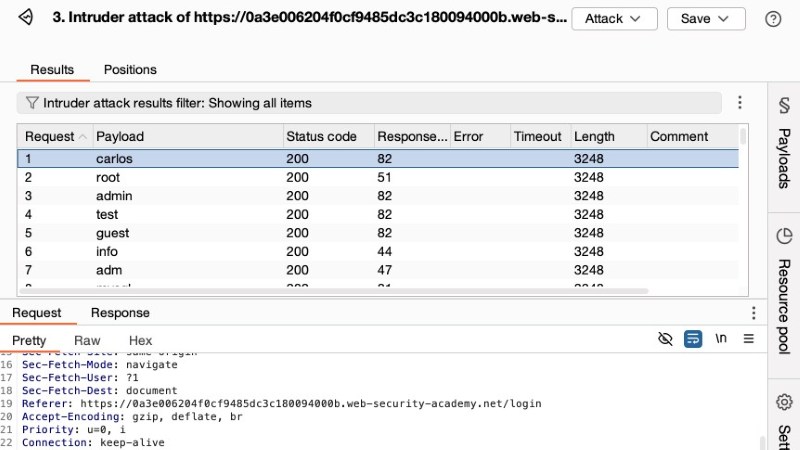Open the results filter options kebab menu

pyautogui.click(x=740, y=102)
